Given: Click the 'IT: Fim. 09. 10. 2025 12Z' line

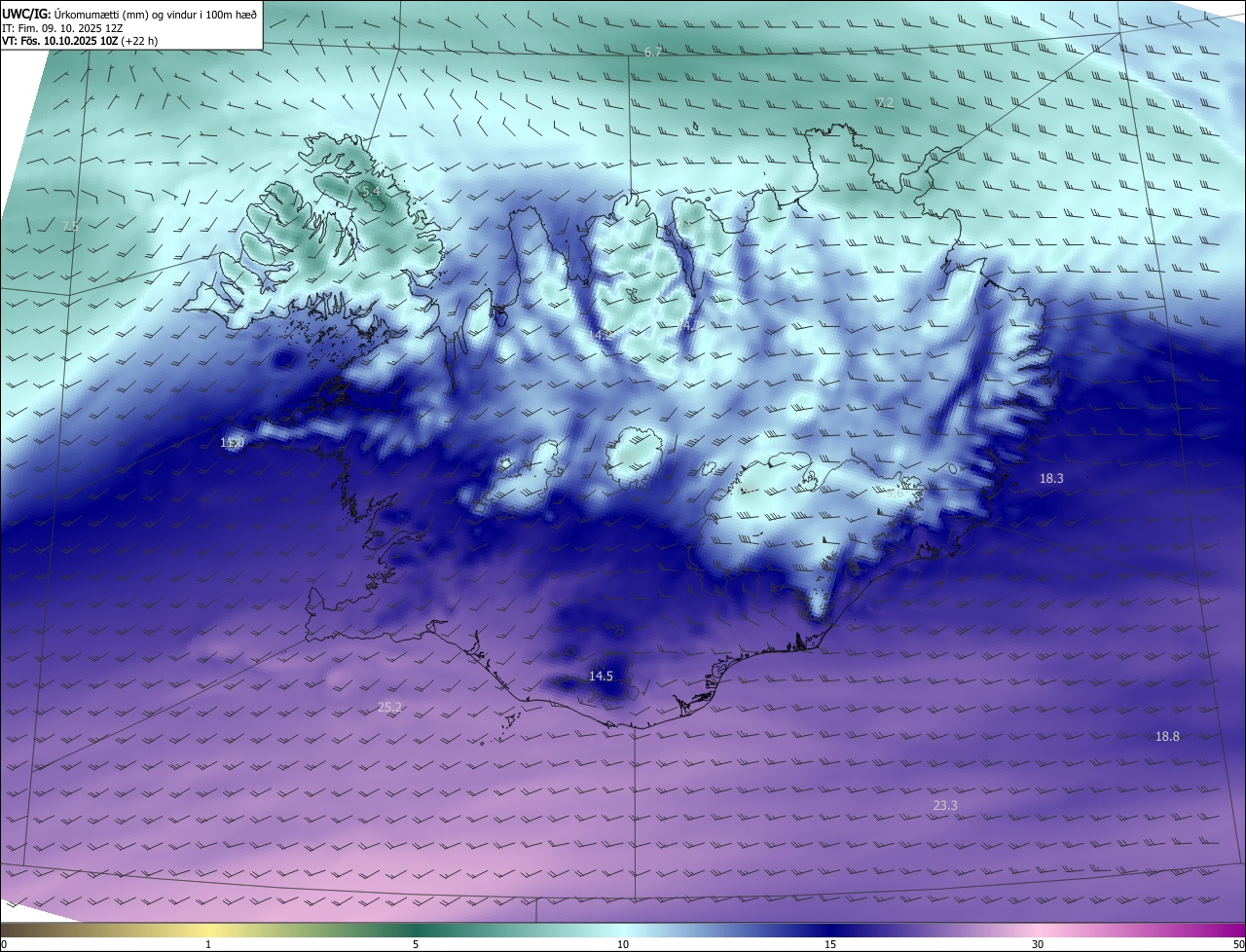Looking at the screenshot, I should coord(62,27).
